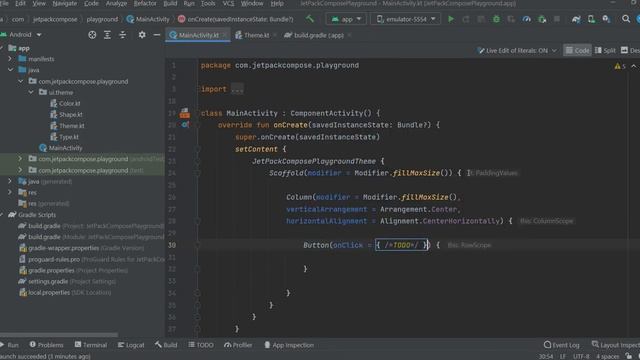Open the emulator-5554 device dropdown
Viewport: 640px width, 360px height.
point(405,19)
